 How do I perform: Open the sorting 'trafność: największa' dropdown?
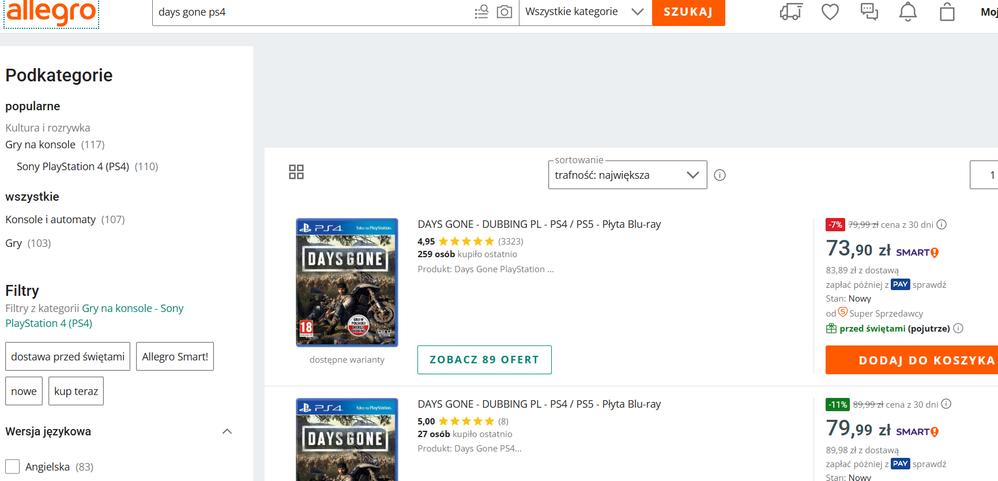[x=627, y=175]
